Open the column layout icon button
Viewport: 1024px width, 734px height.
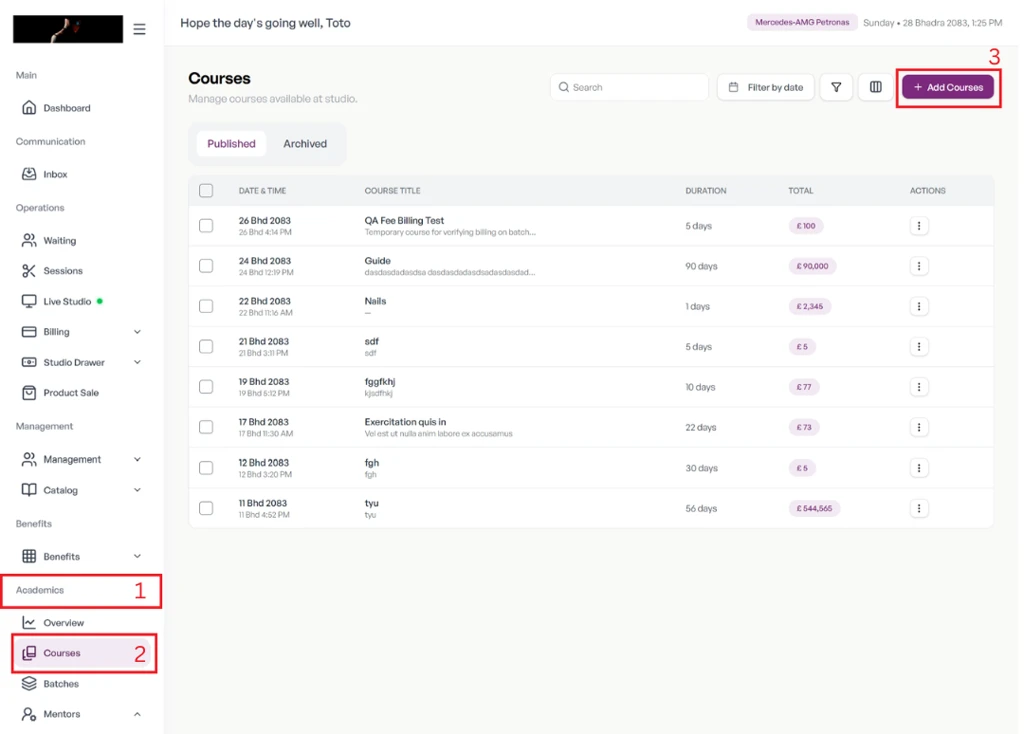point(876,87)
